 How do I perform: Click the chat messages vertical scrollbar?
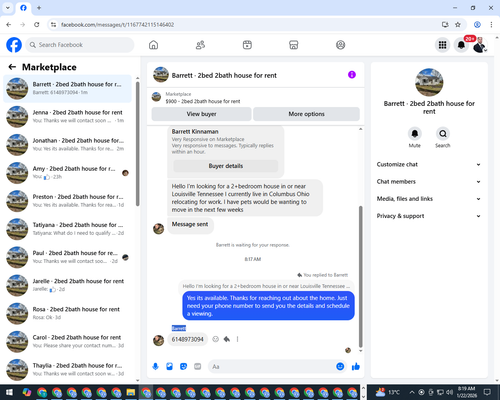[x=360, y=277]
